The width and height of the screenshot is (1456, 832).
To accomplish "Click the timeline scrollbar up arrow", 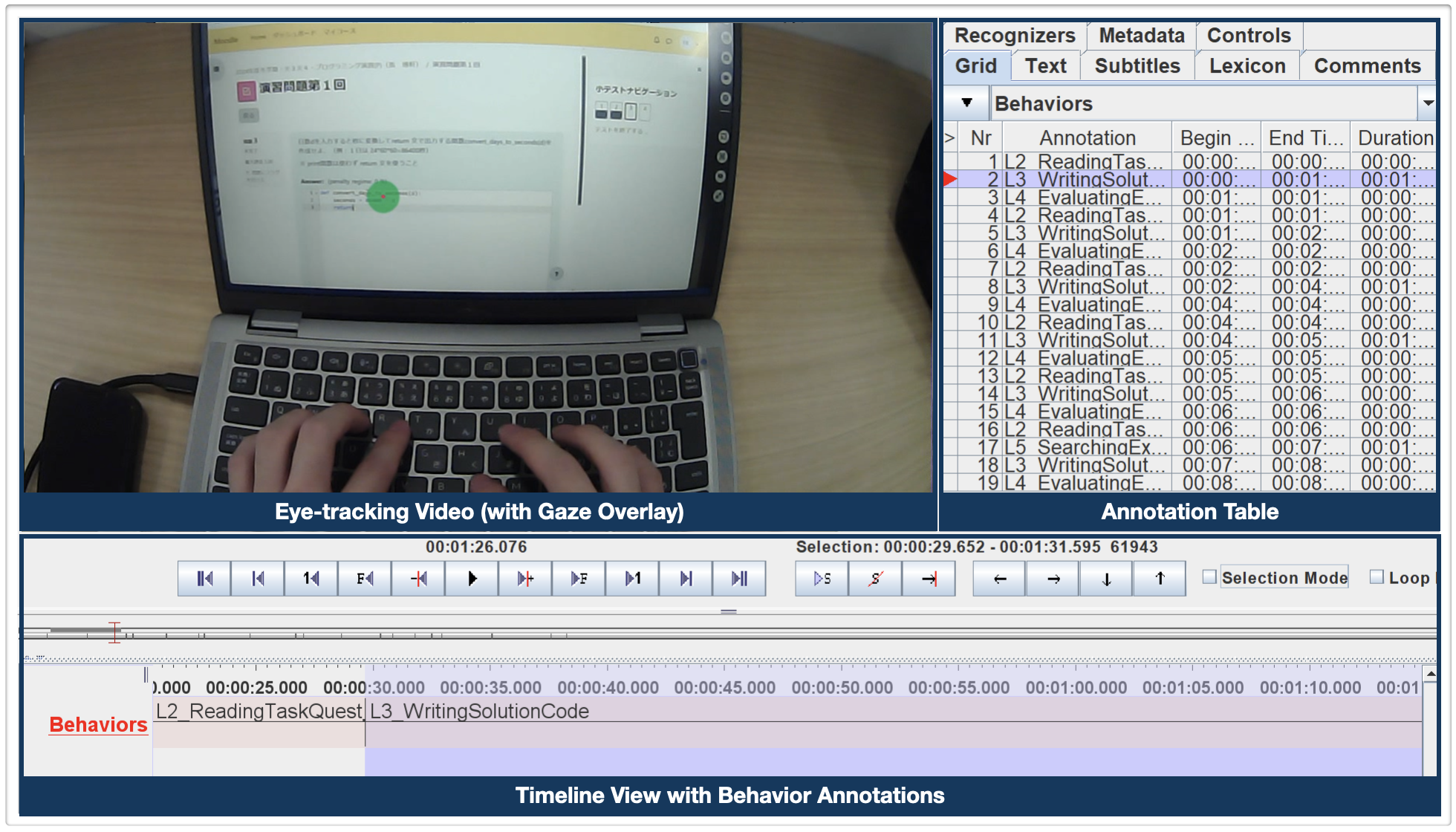I will 1430,674.
